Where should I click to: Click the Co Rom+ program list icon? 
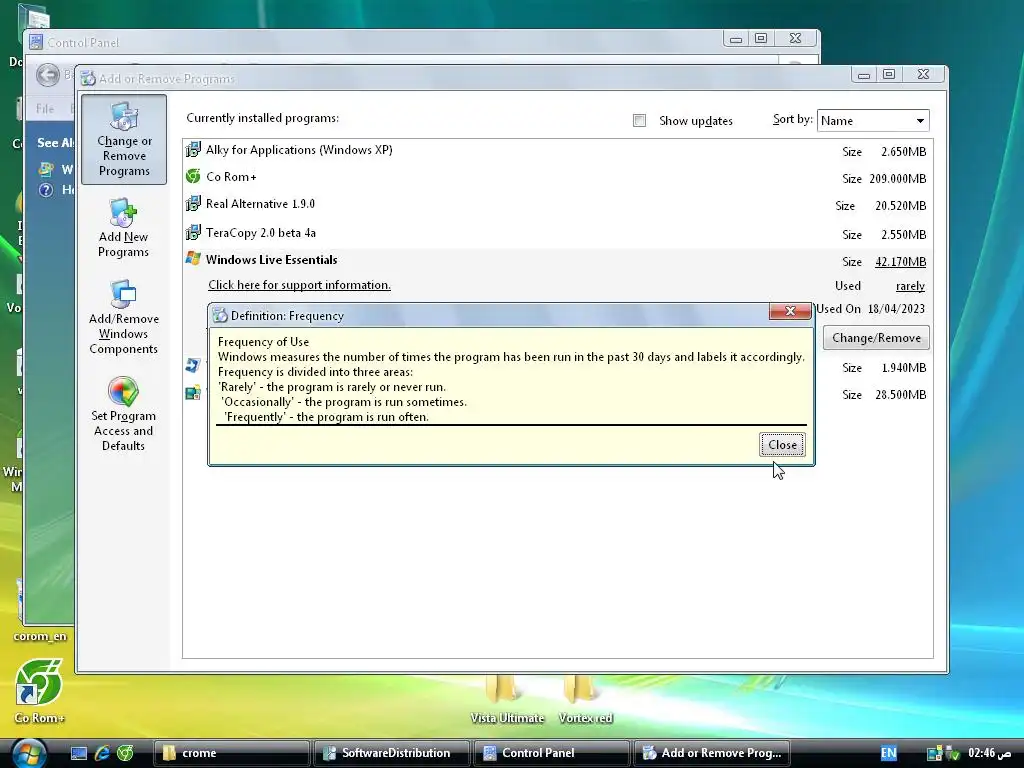click(x=193, y=176)
